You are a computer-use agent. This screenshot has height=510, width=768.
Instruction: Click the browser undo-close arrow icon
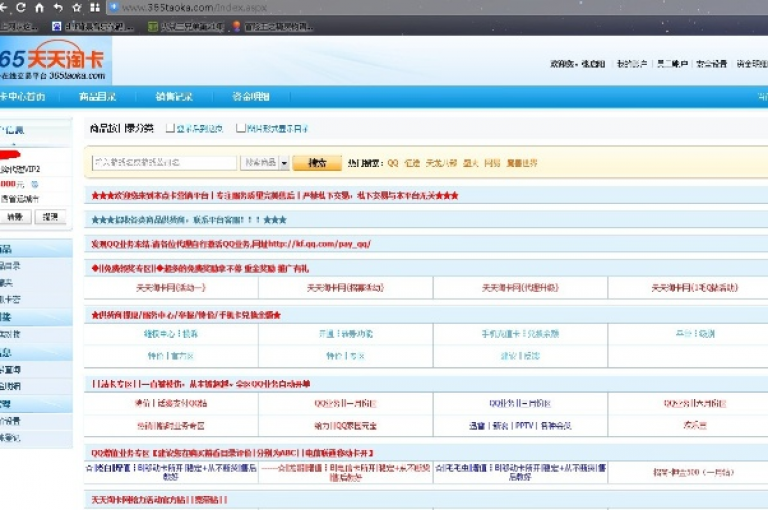58,8
